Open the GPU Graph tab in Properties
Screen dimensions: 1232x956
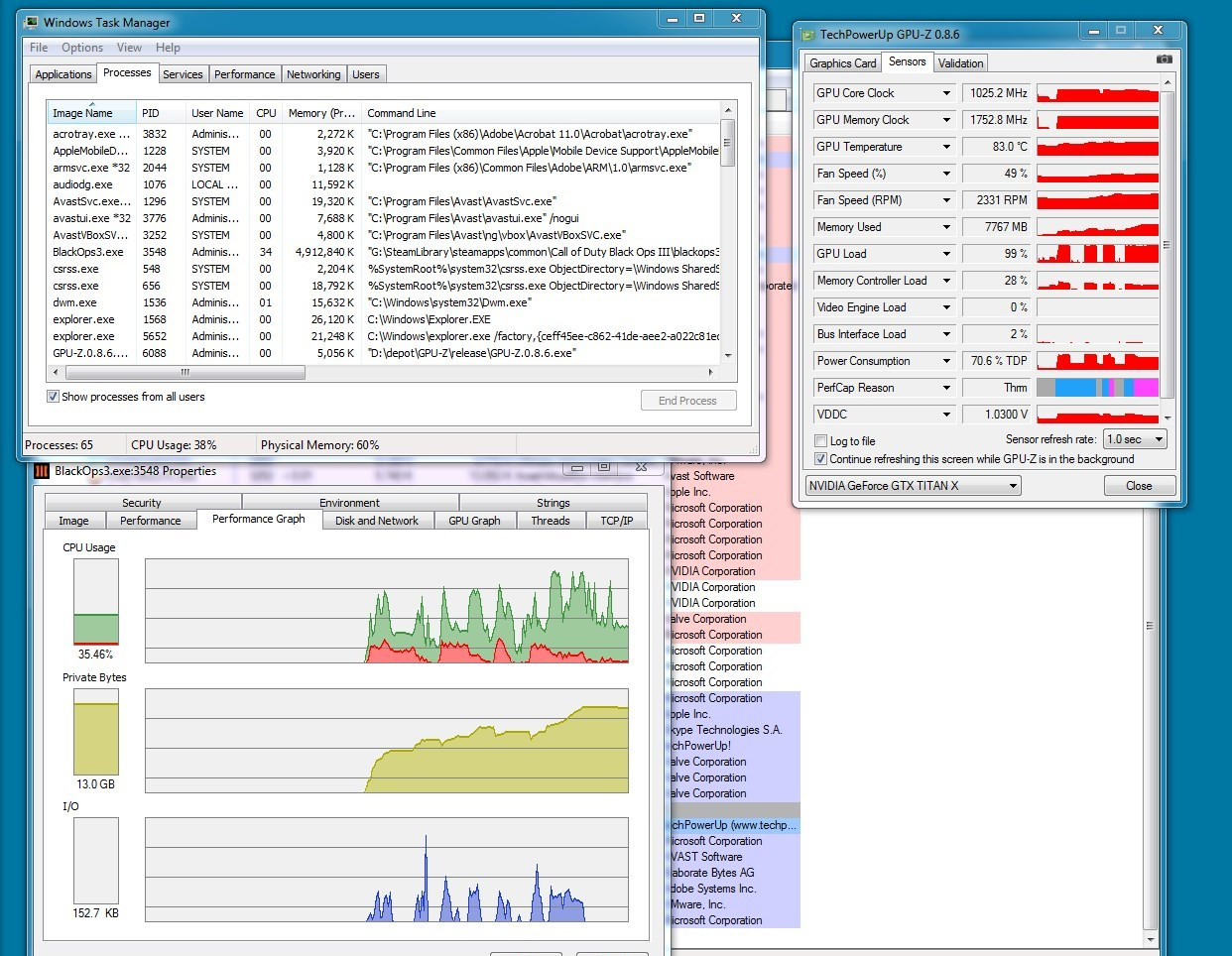tap(474, 521)
